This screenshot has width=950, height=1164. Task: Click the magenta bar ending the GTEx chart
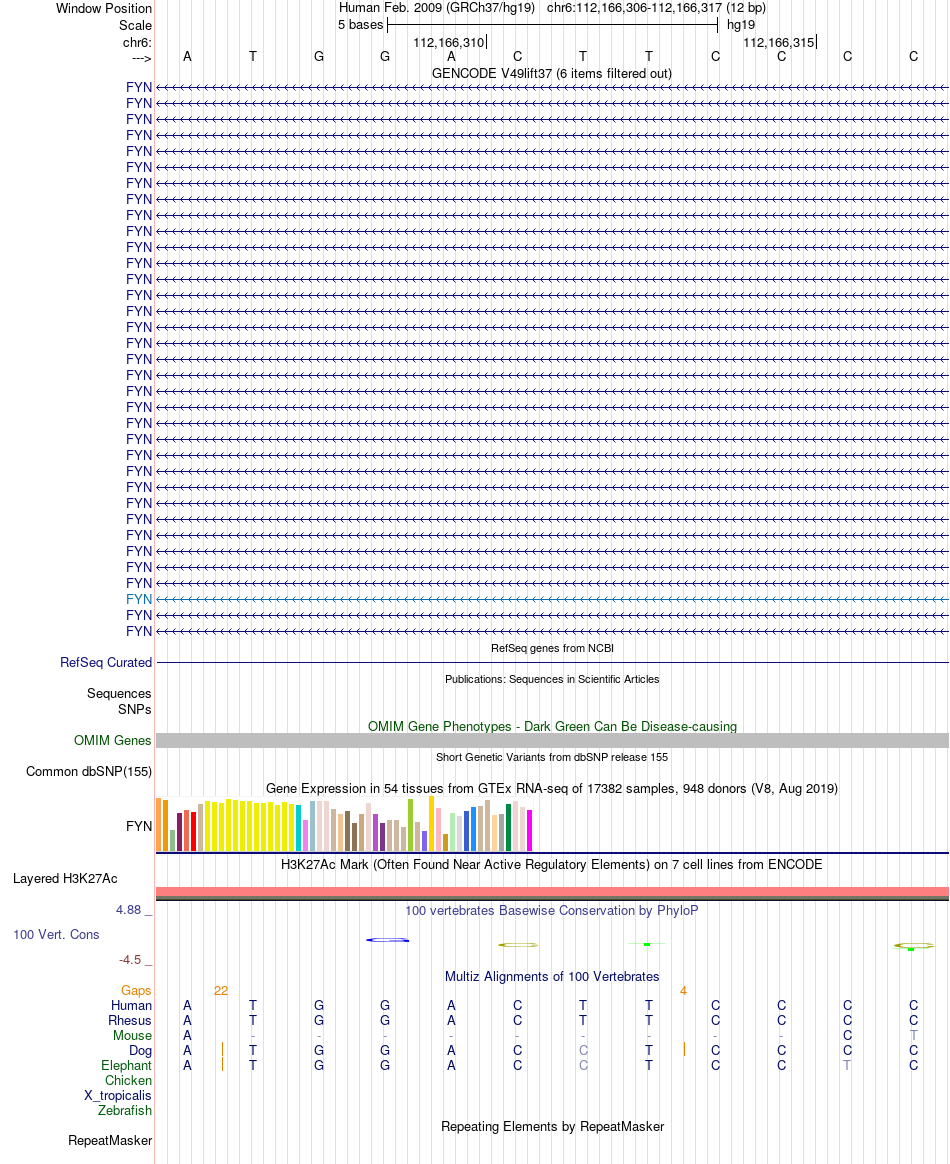click(x=529, y=830)
